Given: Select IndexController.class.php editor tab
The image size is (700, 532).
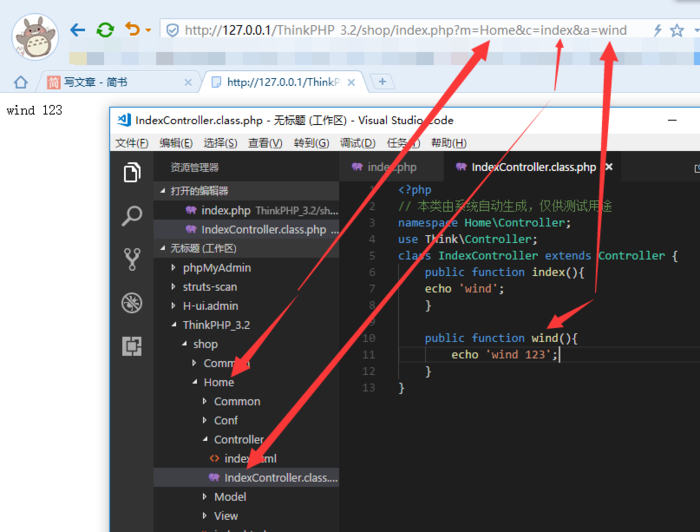Looking at the screenshot, I should (533, 167).
